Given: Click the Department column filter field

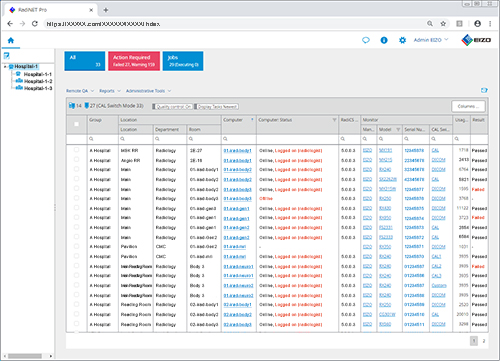Looking at the screenshot, I should [x=170, y=139].
